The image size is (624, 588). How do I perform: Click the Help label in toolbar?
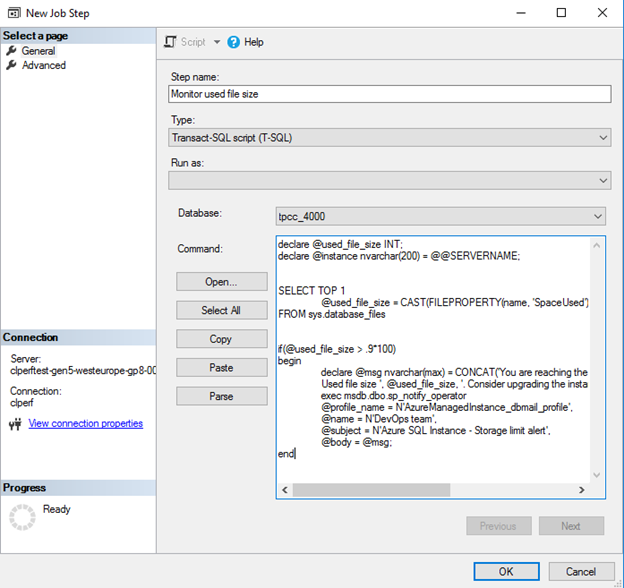[254, 42]
